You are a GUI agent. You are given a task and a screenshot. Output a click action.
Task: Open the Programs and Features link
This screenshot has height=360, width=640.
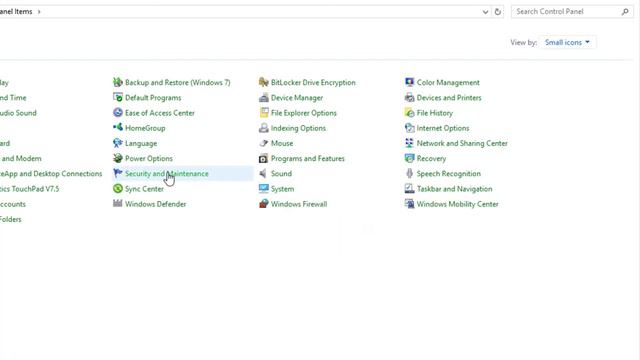coord(308,158)
